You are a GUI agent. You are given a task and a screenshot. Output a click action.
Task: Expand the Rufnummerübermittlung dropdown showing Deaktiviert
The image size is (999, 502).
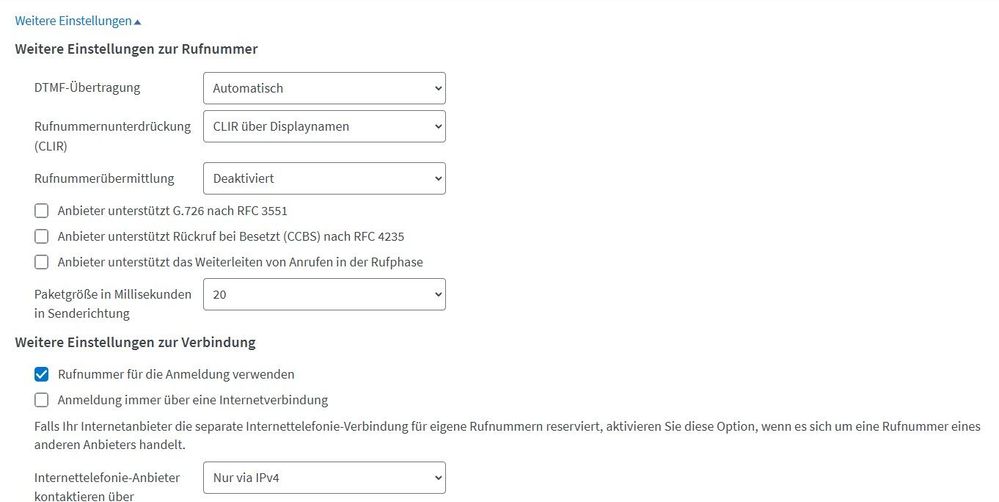point(323,178)
